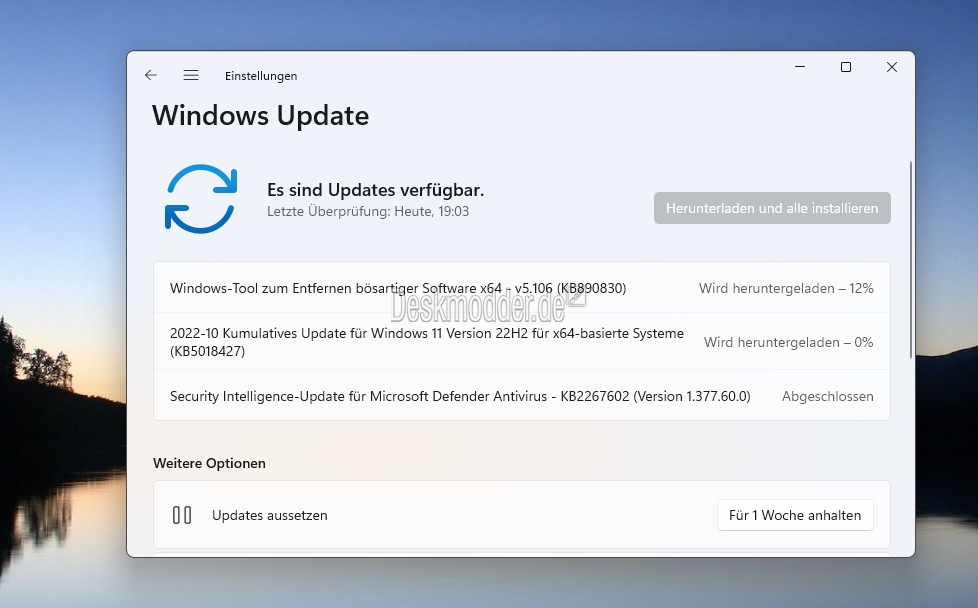Click the blue update sync icon
Viewport: 978px width, 608px height.
201,199
